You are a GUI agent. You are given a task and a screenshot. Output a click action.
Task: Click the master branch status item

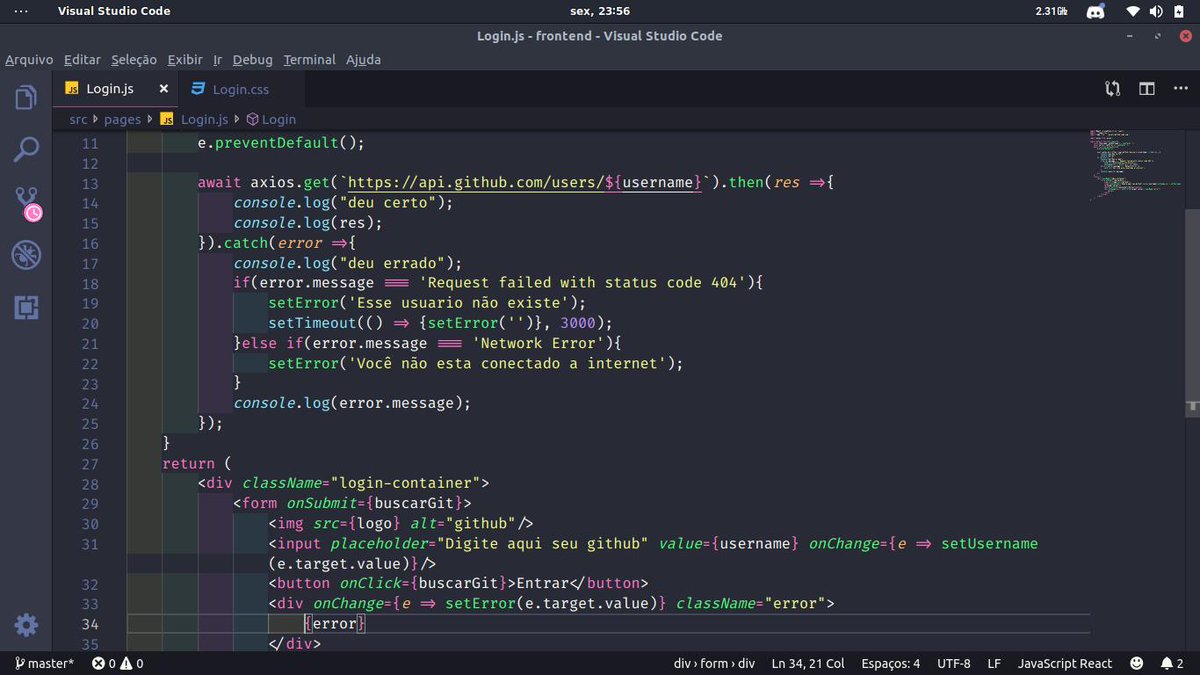pyautogui.click(x=44, y=663)
